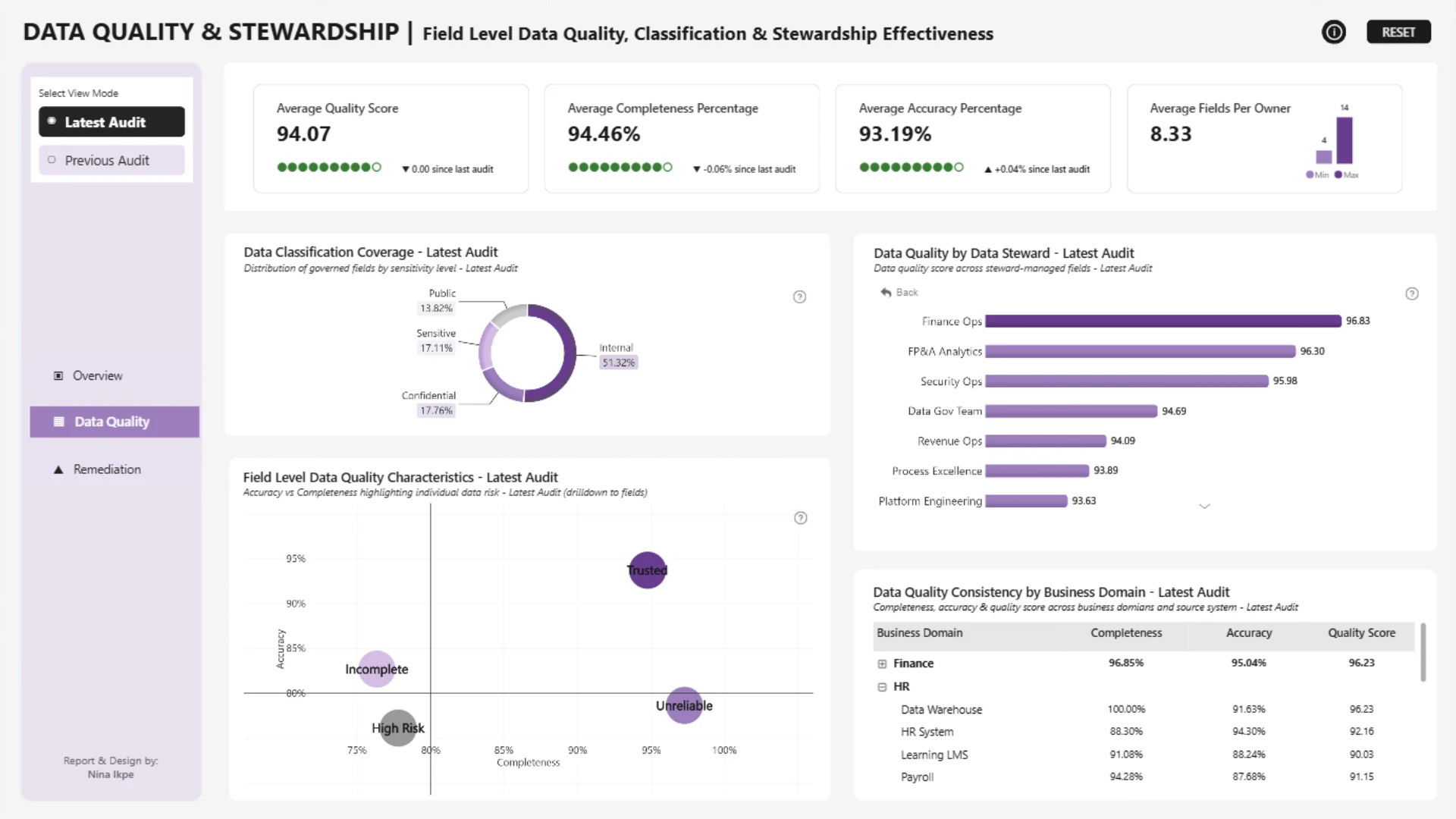Expand more stewards with the chevron below bars
Viewport: 1456px width, 819px height.
click(1204, 506)
